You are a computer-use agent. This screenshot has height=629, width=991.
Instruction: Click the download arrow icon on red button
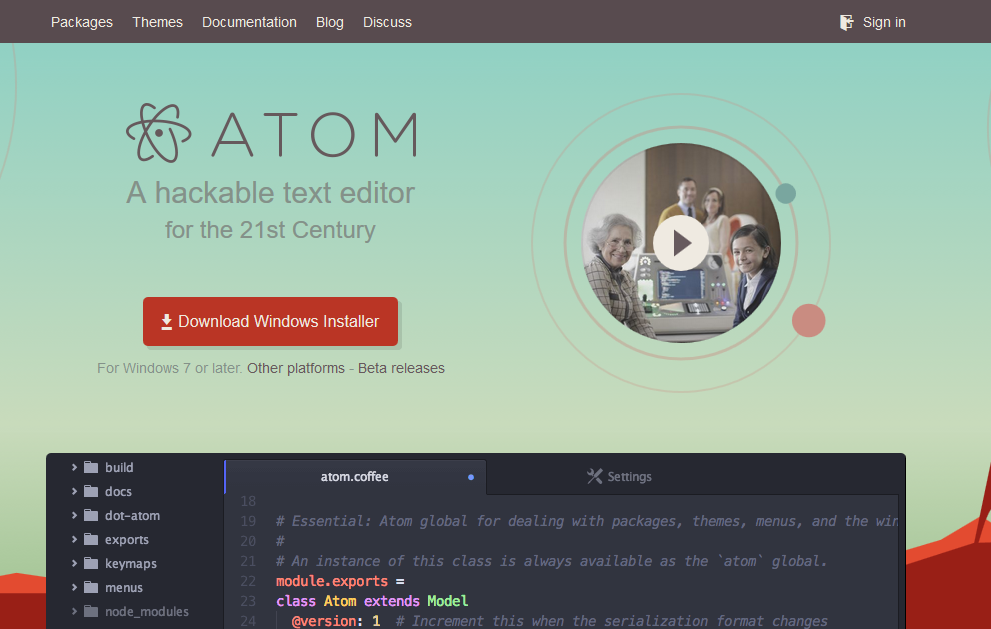(166, 322)
